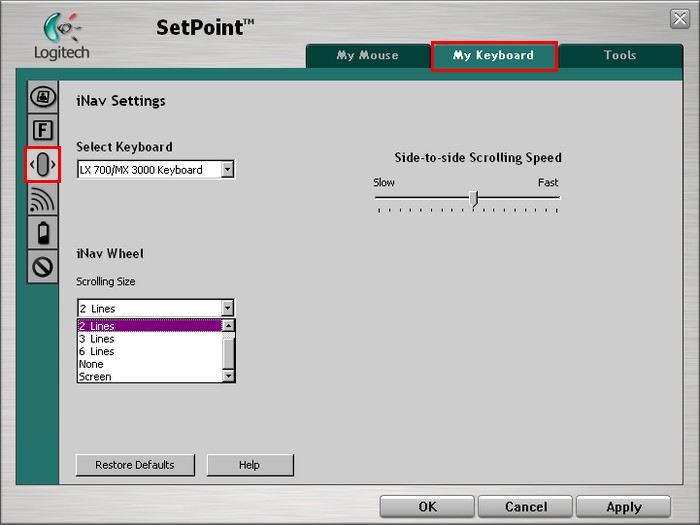
Task: Switch to the Tools tab
Action: pyautogui.click(x=620, y=55)
